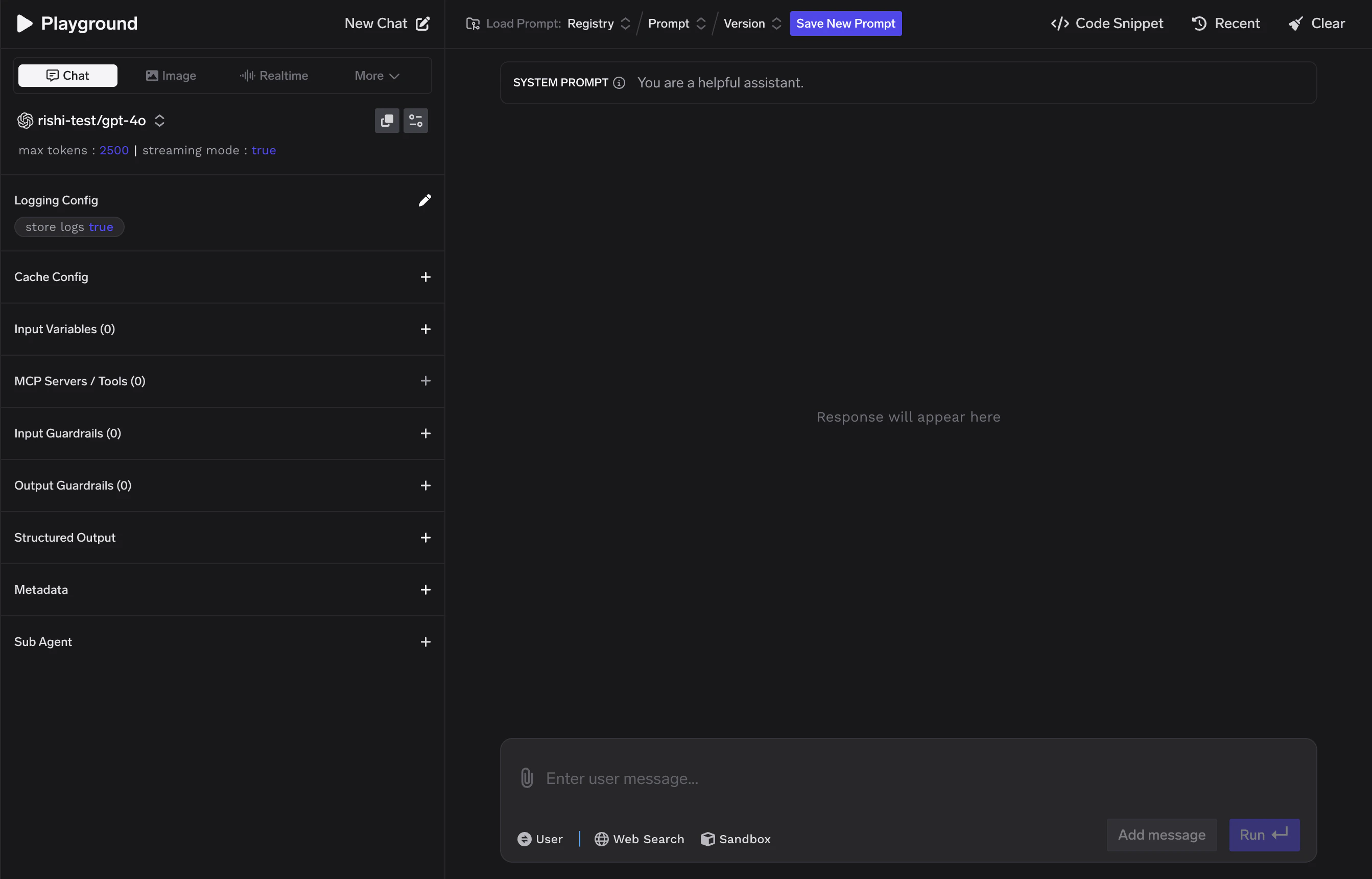Viewport: 1372px width, 879px height.
Task: Expand the More modes menu
Action: [x=375, y=75]
